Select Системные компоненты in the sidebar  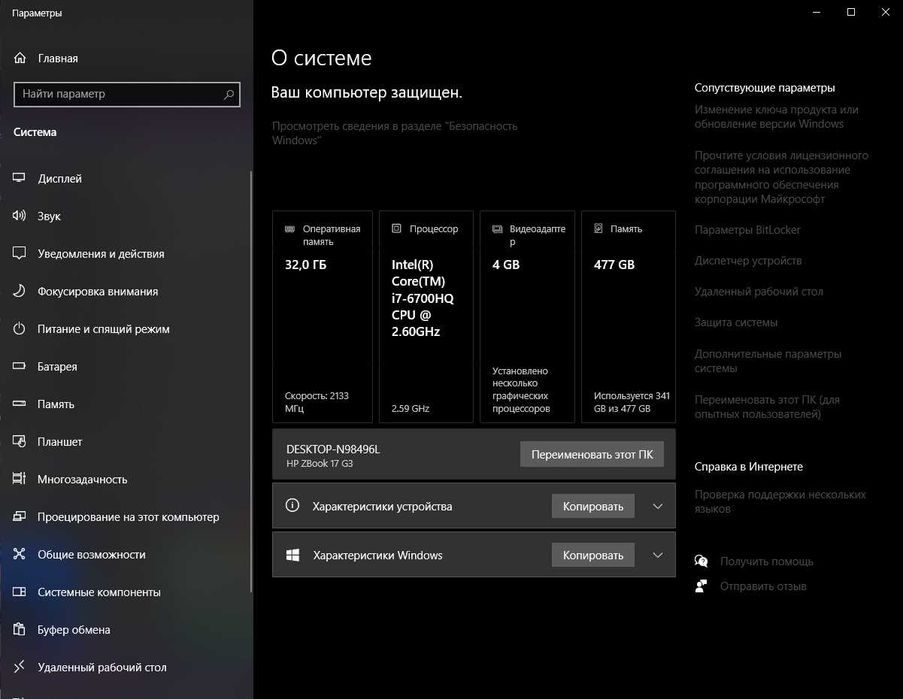point(98,592)
